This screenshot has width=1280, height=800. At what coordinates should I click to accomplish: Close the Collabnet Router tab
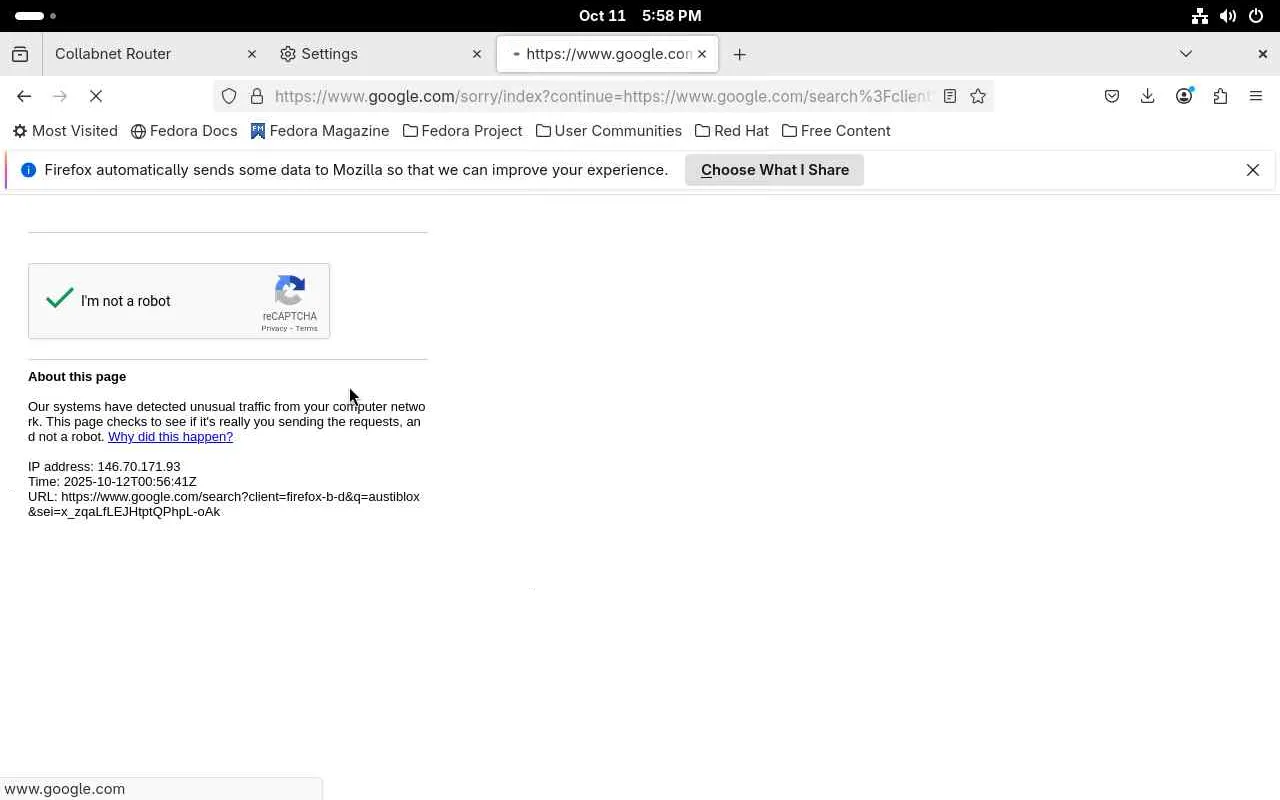click(x=252, y=54)
